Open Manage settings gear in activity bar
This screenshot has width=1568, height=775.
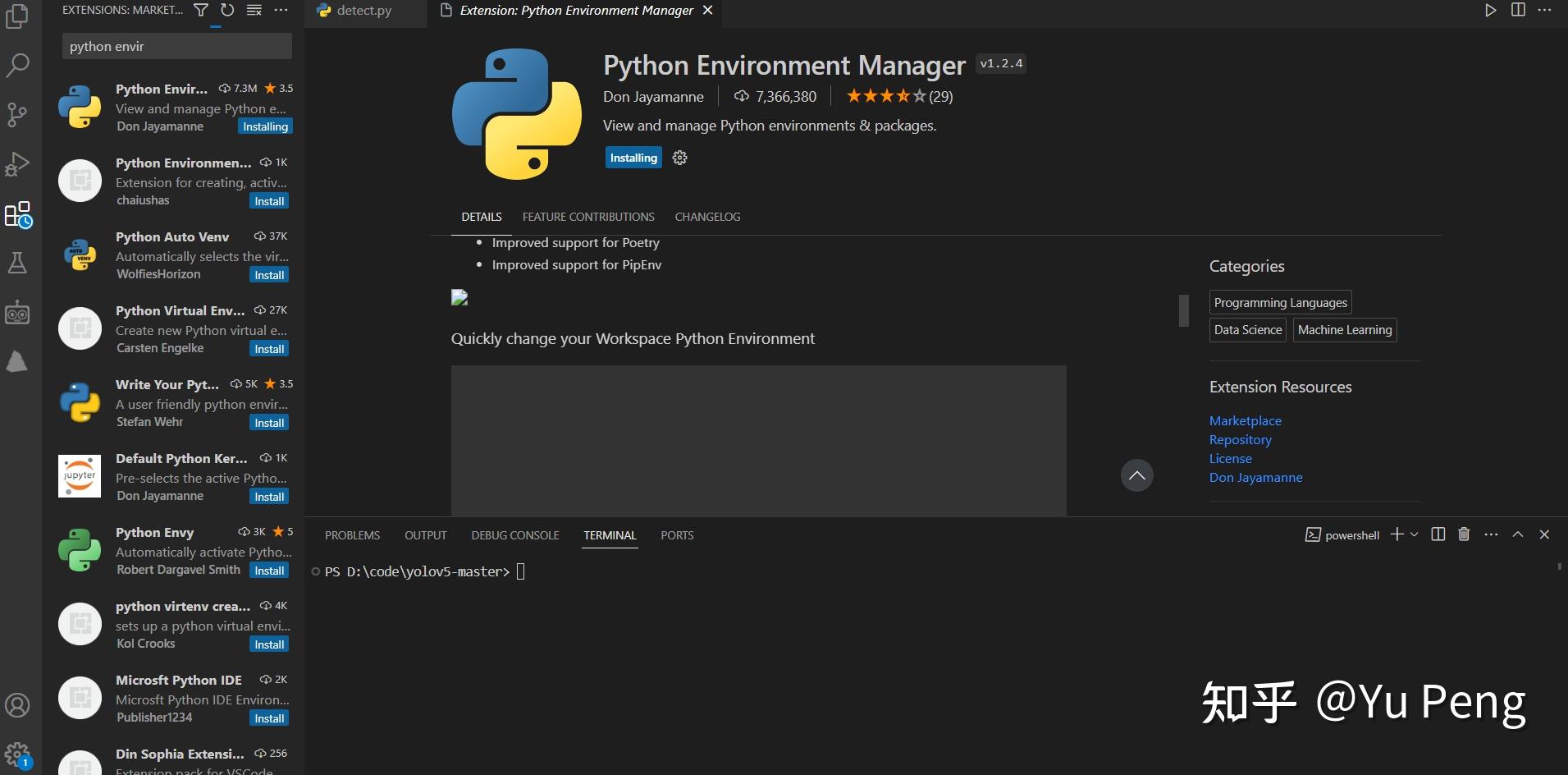coord(17,754)
